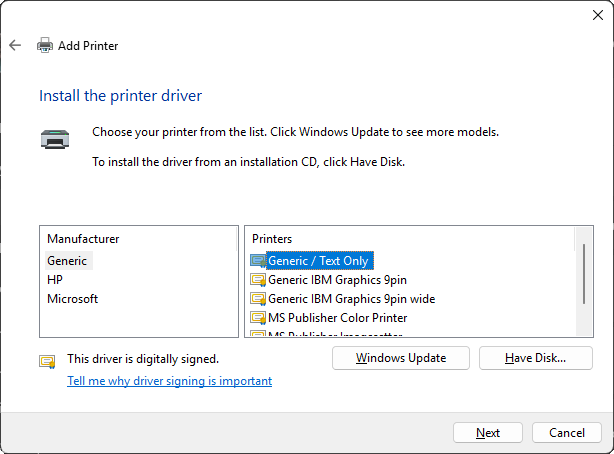614x454 pixels.
Task: Click Next to continue
Action: (x=488, y=432)
